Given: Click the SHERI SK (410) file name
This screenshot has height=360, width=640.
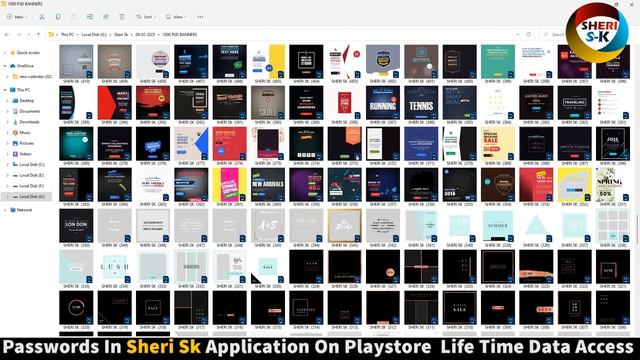Looking at the screenshot, I should [x=76, y=81].
